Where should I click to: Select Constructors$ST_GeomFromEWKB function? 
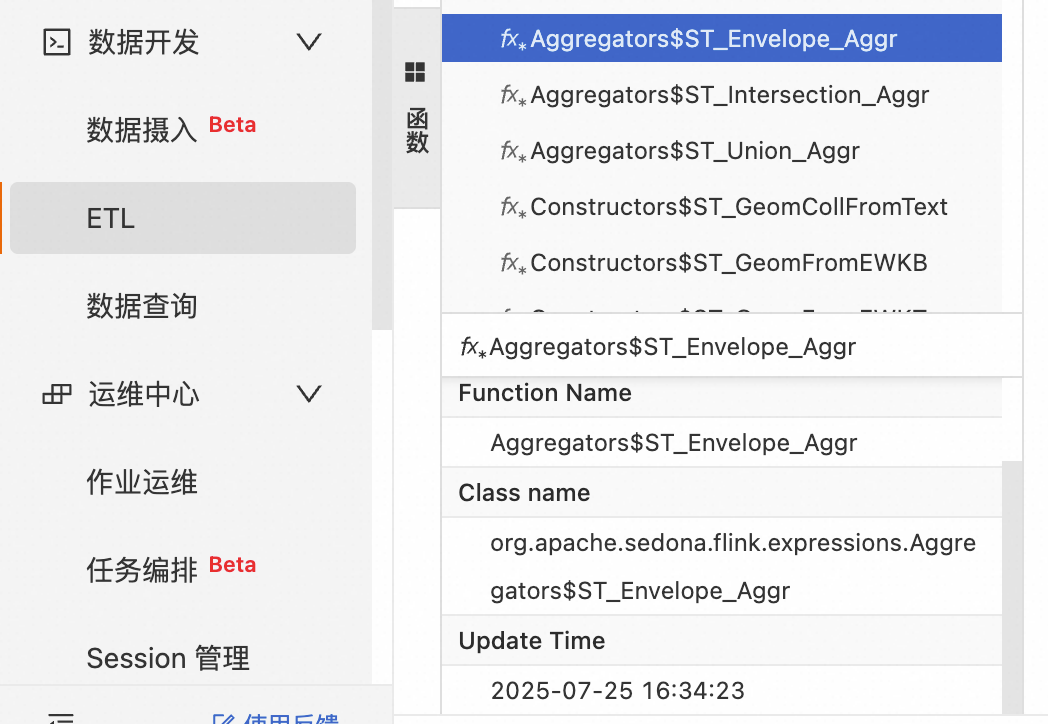pyautogui.click(x=722, y=263)
